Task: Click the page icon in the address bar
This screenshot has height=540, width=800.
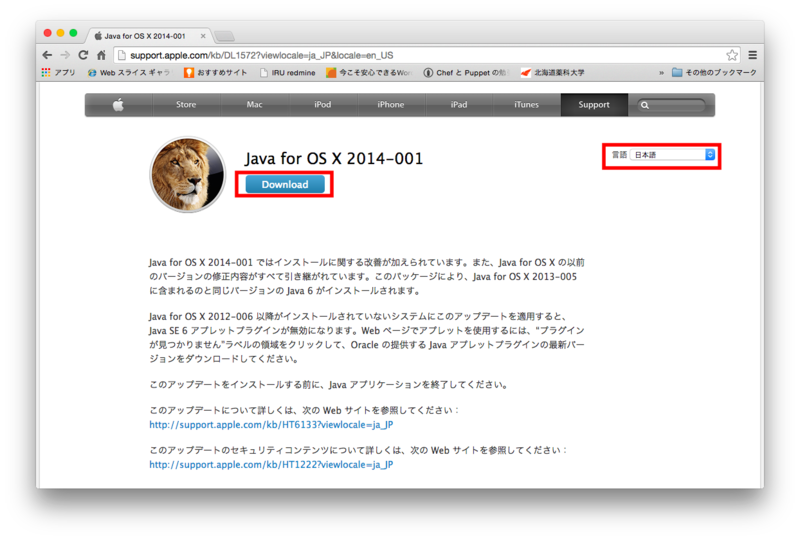Action: (121, 55)
